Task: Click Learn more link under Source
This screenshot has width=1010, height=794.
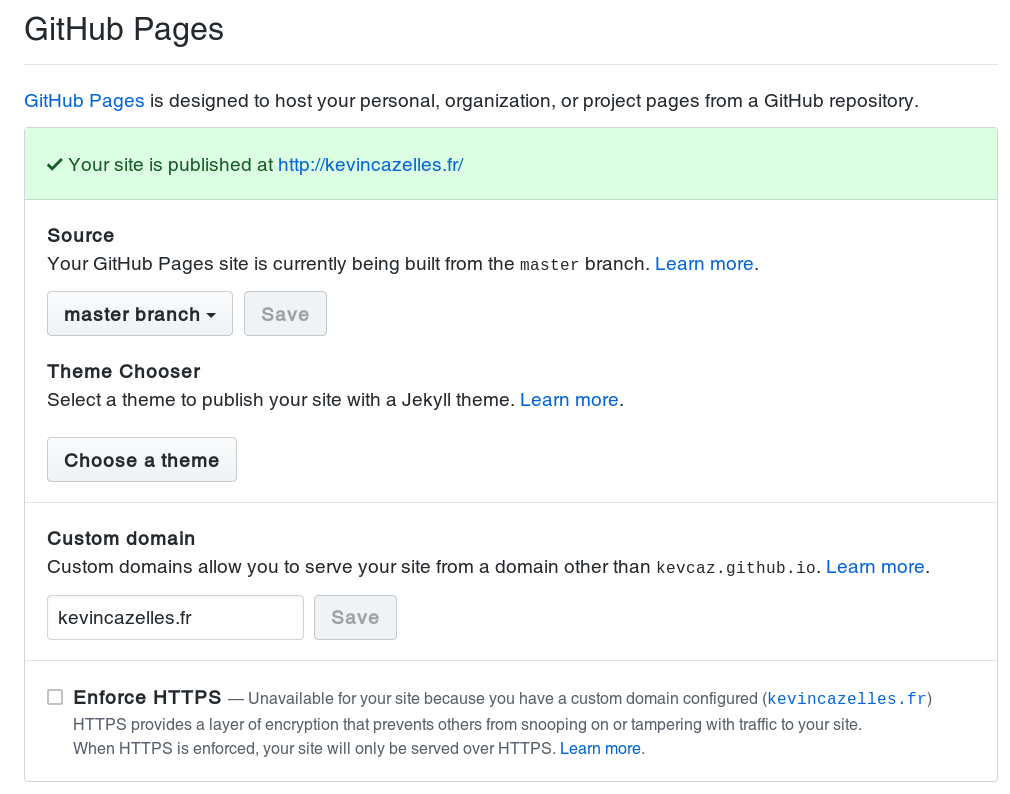Action: [703, 264]
